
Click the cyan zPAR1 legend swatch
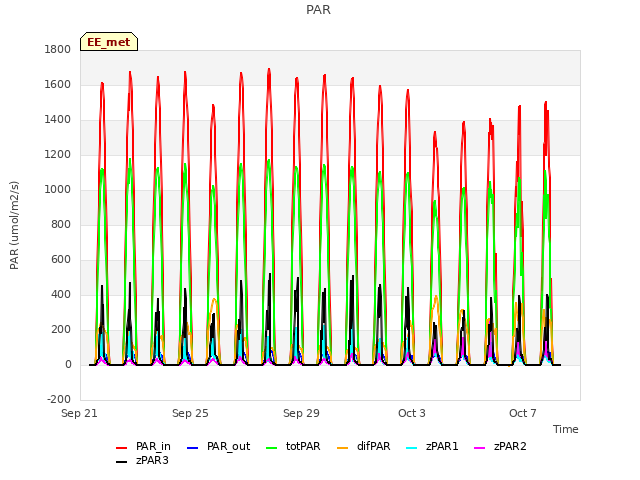412,448
